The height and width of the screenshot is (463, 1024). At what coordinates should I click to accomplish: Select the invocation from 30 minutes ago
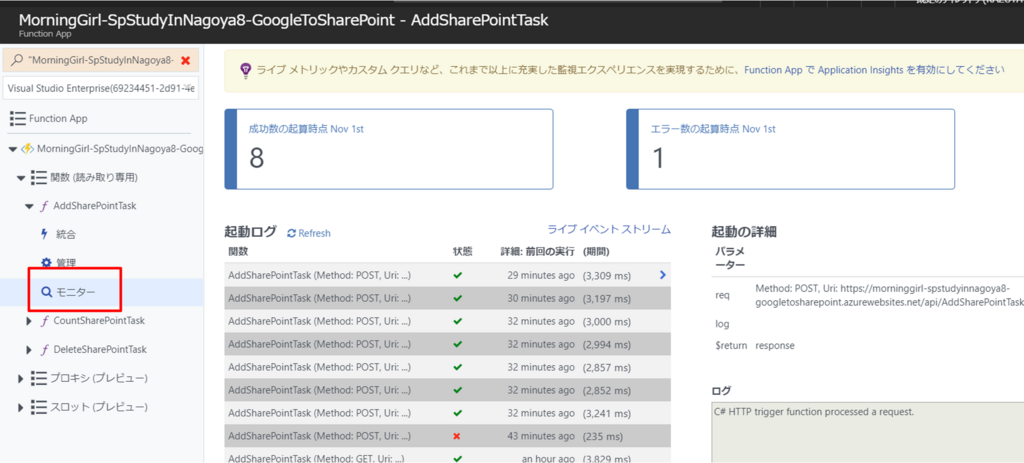click(447, 298)
